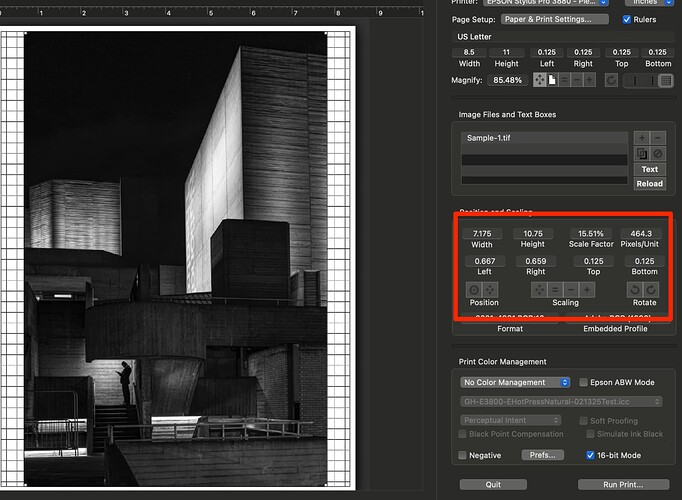Click the rotate clockwise icon
Image resolution: width=682 pixels, height=500 pixels.
coord(652,290)
